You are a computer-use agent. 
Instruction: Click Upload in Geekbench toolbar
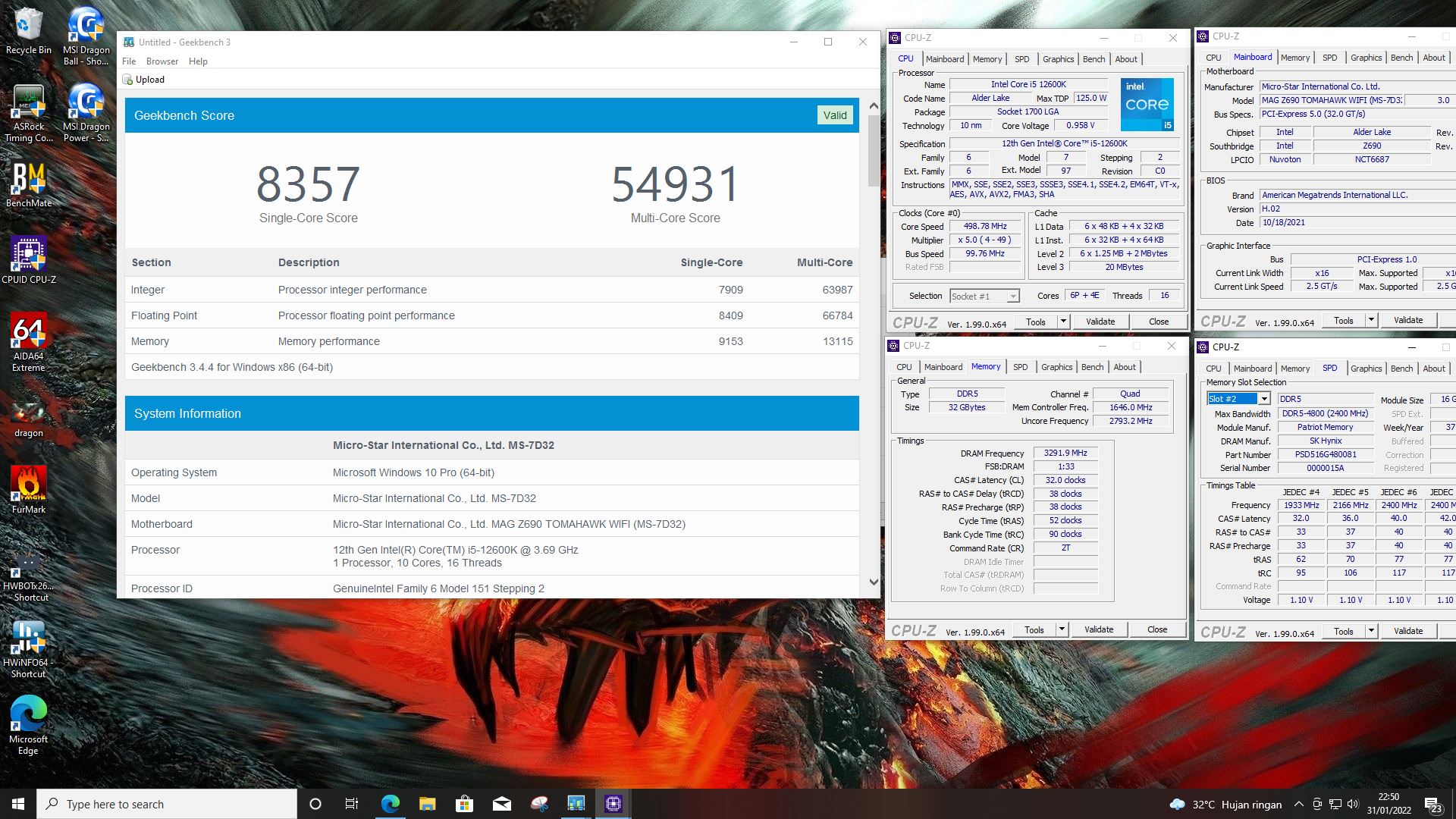pyautogui.click(x=144, y=80)
